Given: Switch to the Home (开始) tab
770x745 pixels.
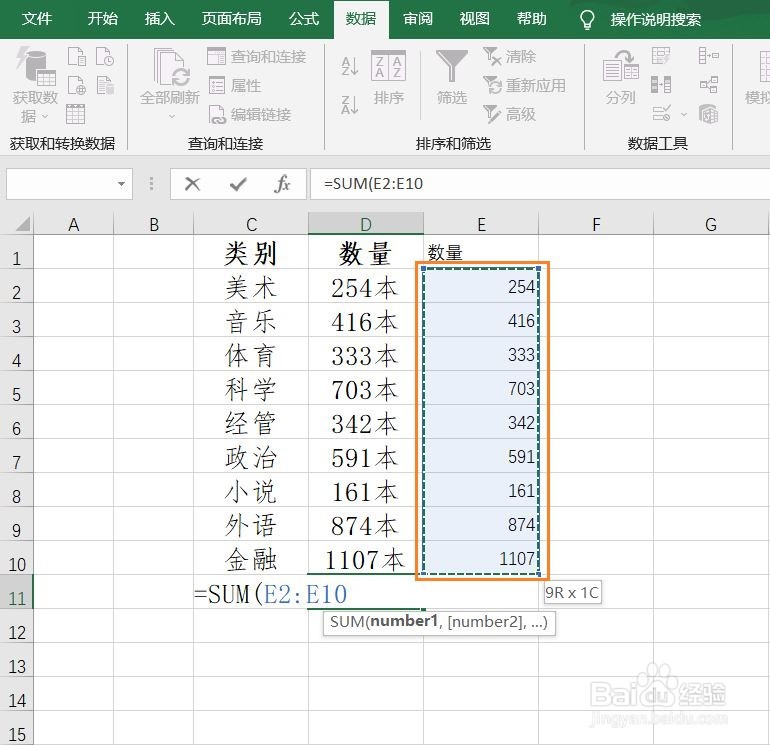Looking at the screenshot, I should [102, 19].
